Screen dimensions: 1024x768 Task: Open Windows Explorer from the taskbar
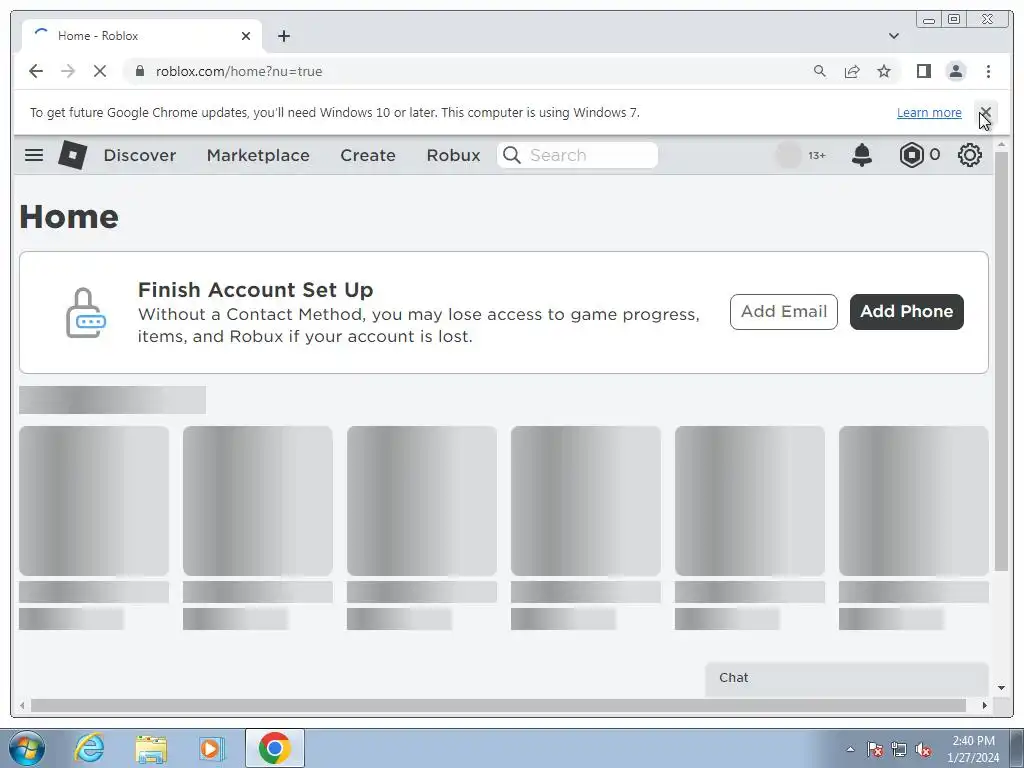151,748
